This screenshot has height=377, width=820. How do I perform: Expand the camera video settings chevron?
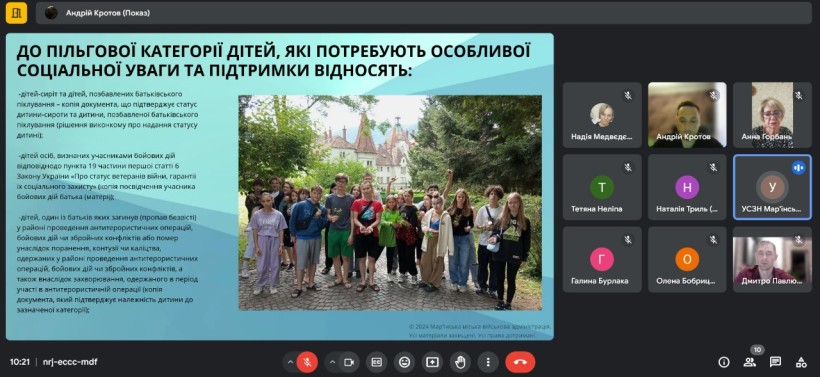tap(332, 362)
